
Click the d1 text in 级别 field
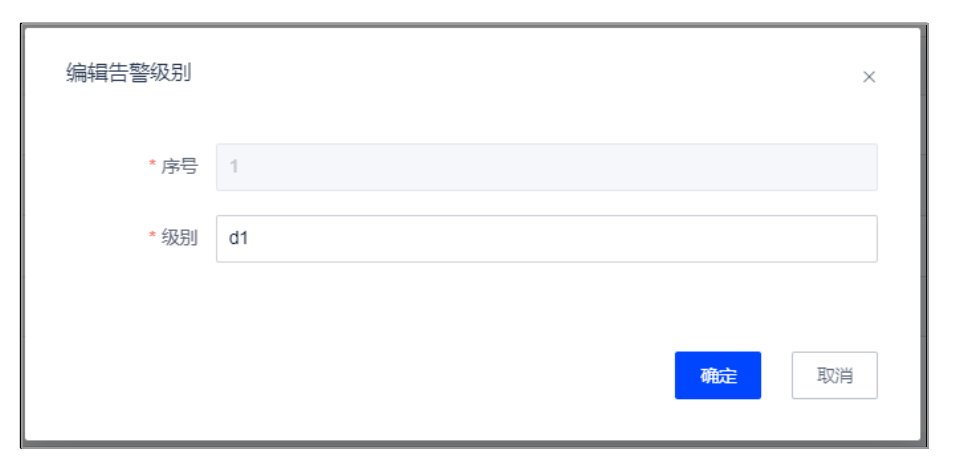coord(238,238)
